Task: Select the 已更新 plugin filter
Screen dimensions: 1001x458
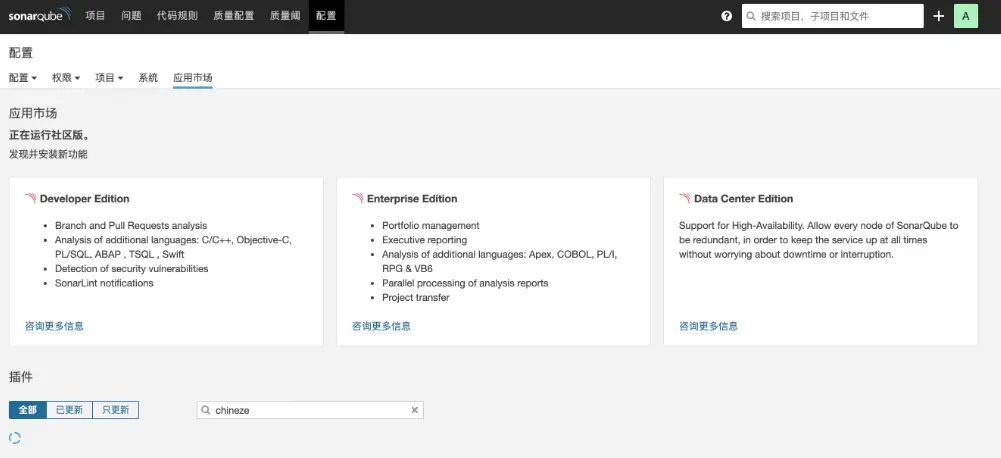Action: (x=70, y=410)
